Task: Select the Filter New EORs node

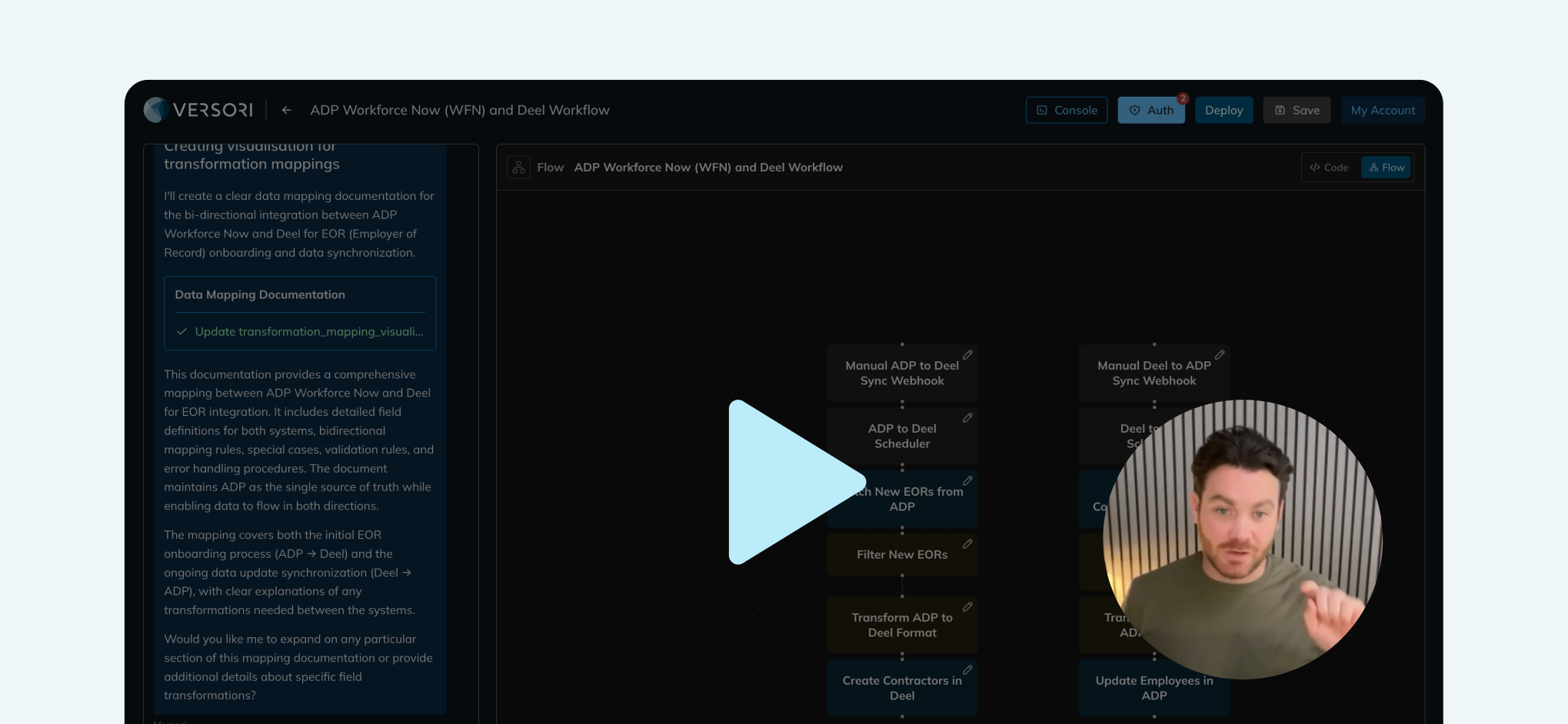Action: click(901, 555)
